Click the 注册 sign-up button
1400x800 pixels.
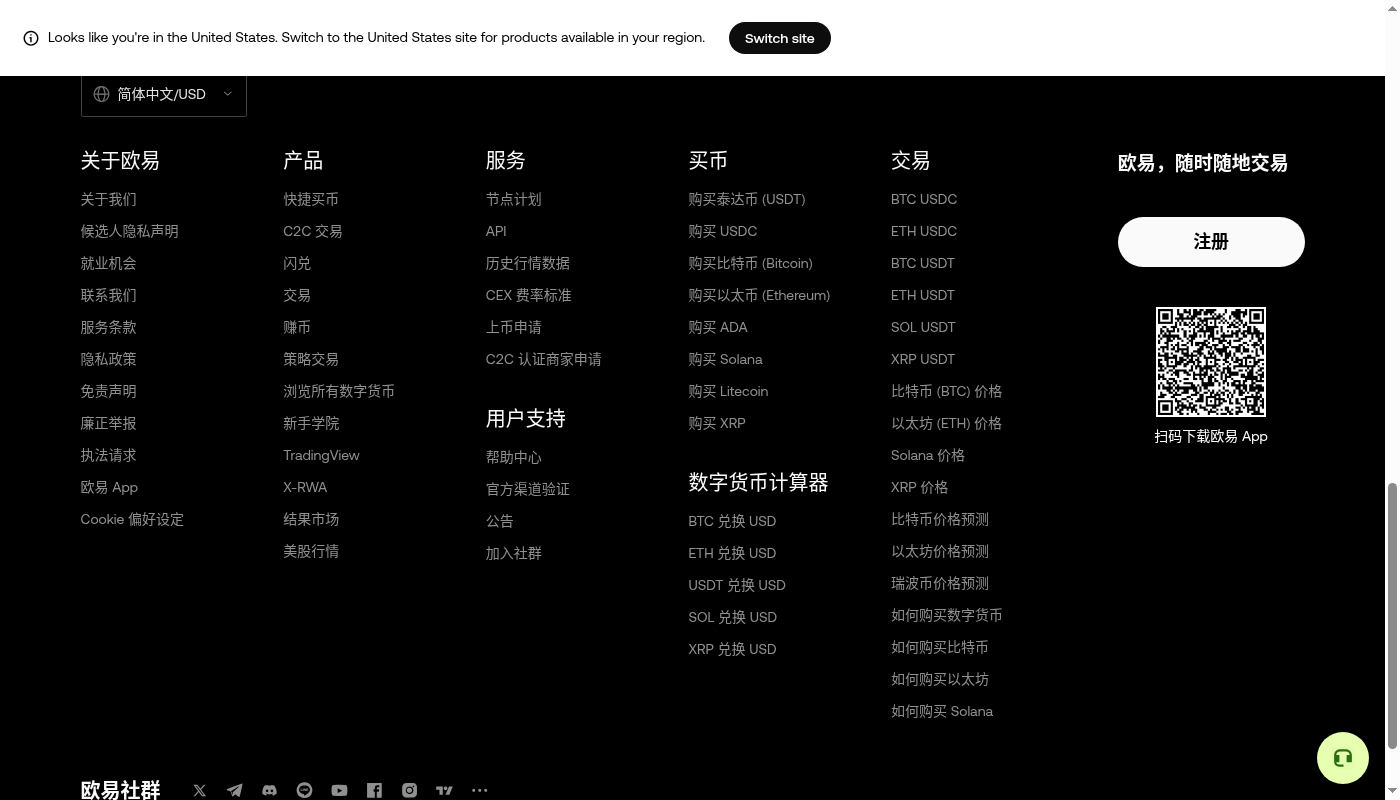click(x=1211, y=242)
